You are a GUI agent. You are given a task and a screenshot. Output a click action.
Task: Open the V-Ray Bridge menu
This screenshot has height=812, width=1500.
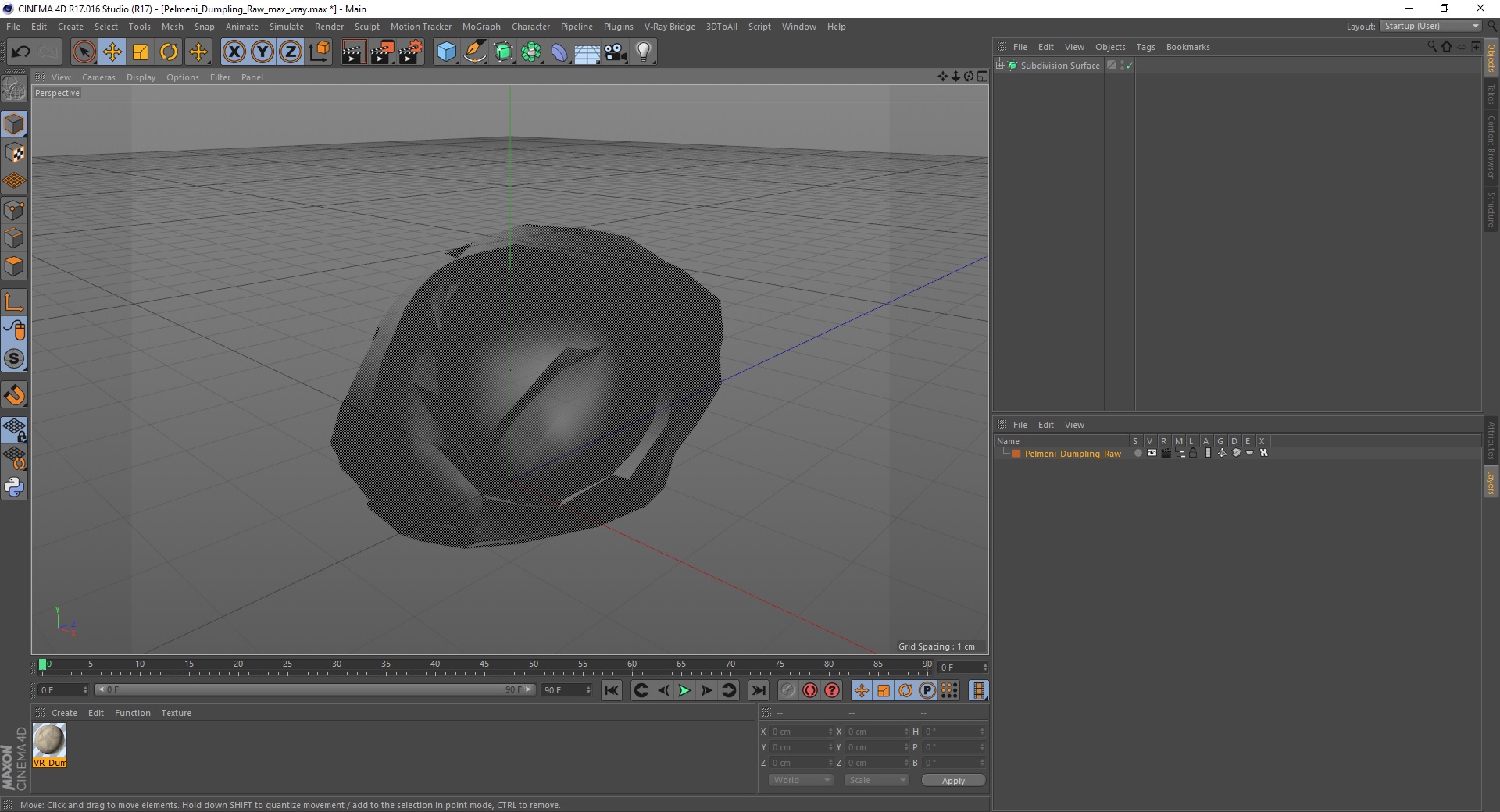pos(670,27)
